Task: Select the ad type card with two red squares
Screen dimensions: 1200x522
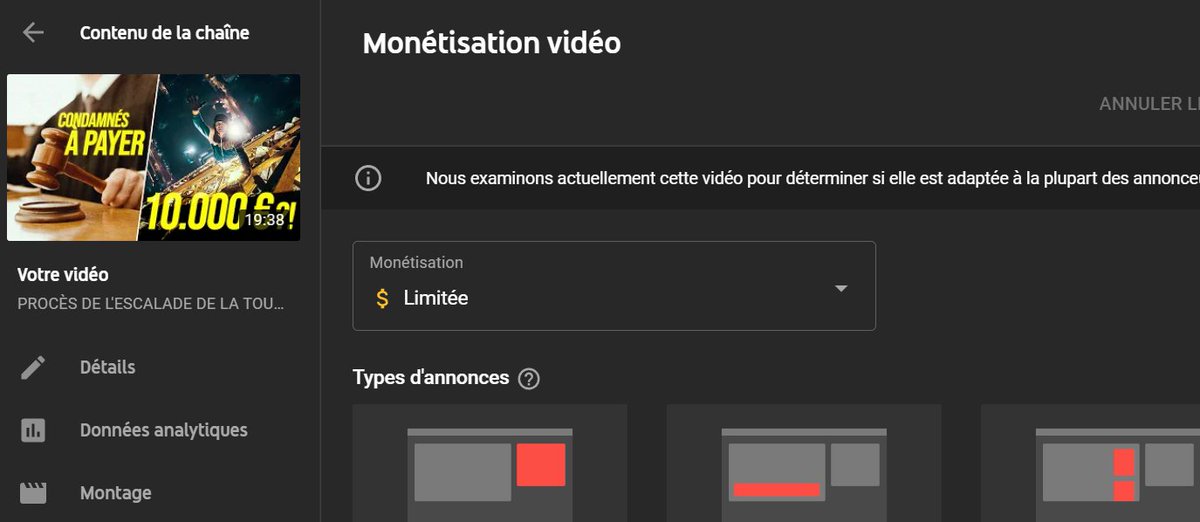Action: point(1090,463)
